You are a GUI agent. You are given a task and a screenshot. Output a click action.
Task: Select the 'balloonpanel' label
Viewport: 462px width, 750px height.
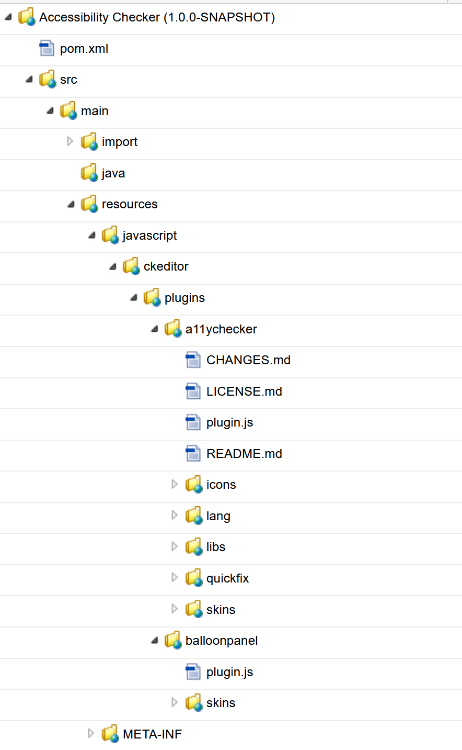pyautogui.click(x=221, y=641)
